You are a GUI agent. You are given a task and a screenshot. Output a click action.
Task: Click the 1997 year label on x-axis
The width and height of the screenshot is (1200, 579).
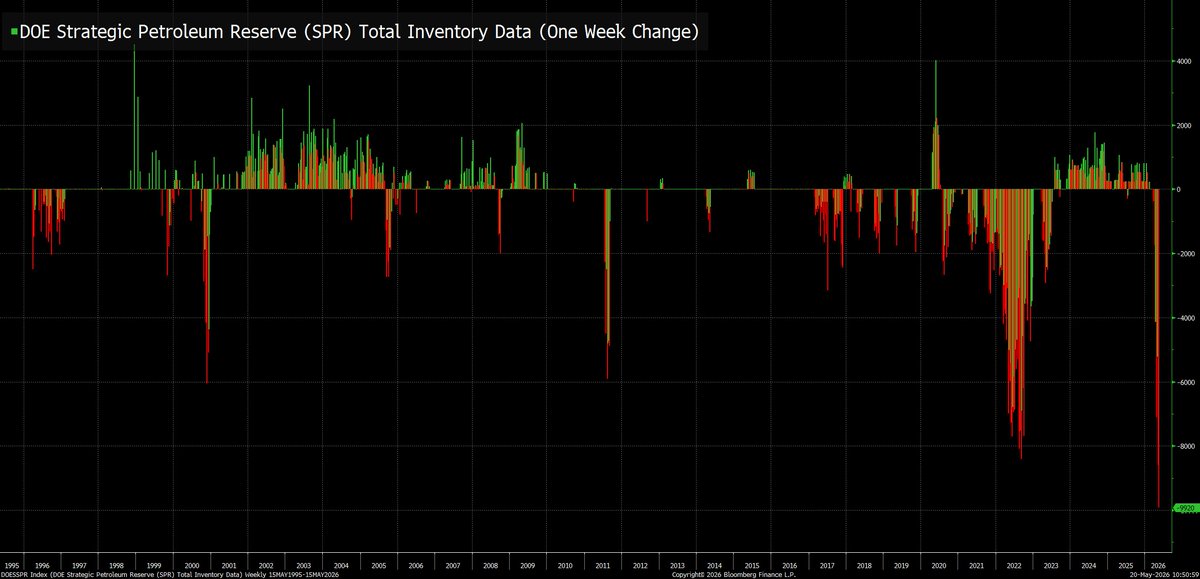81,565
